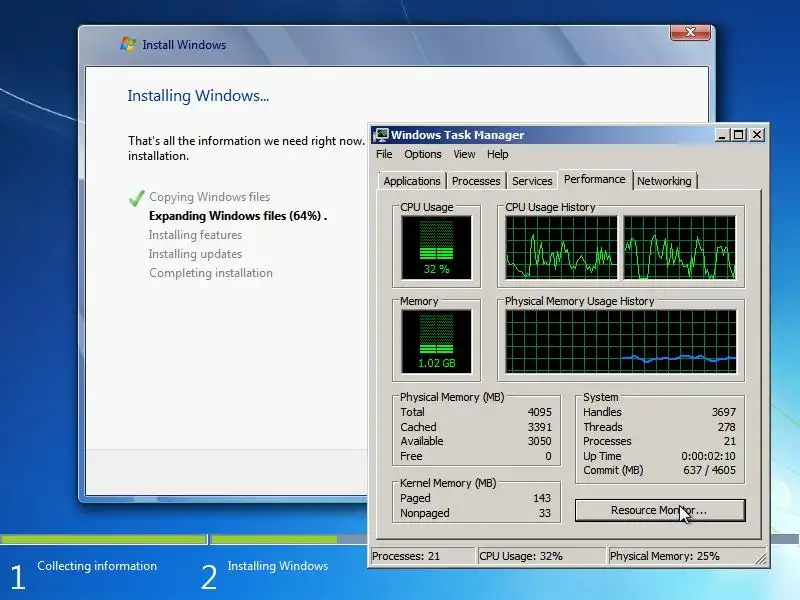Click the Resource Monitor button
800x600 pixels.
(x=660, y=510)
